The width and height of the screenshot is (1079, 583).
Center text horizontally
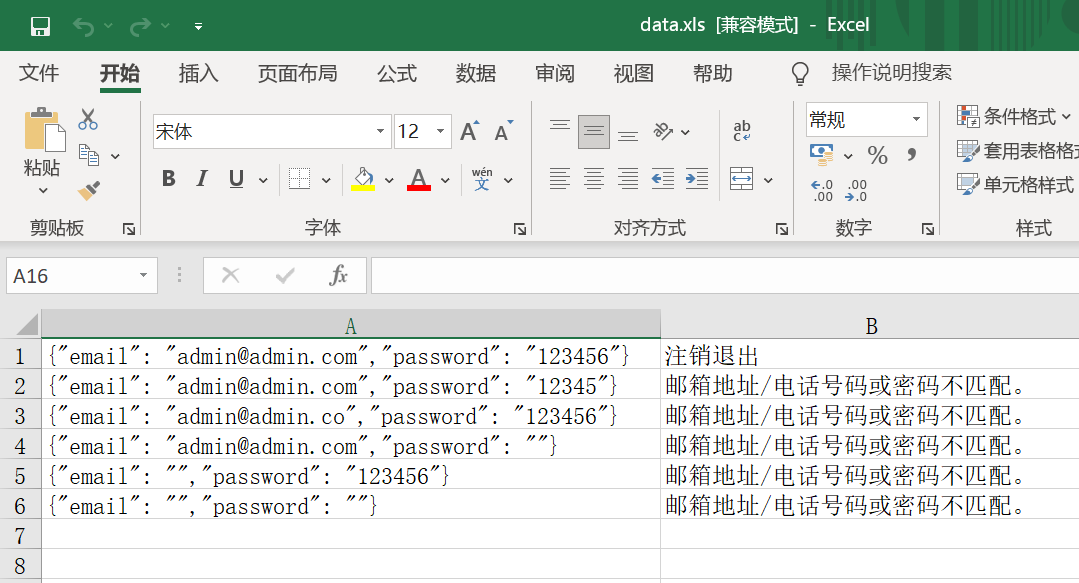coord(594,179)
